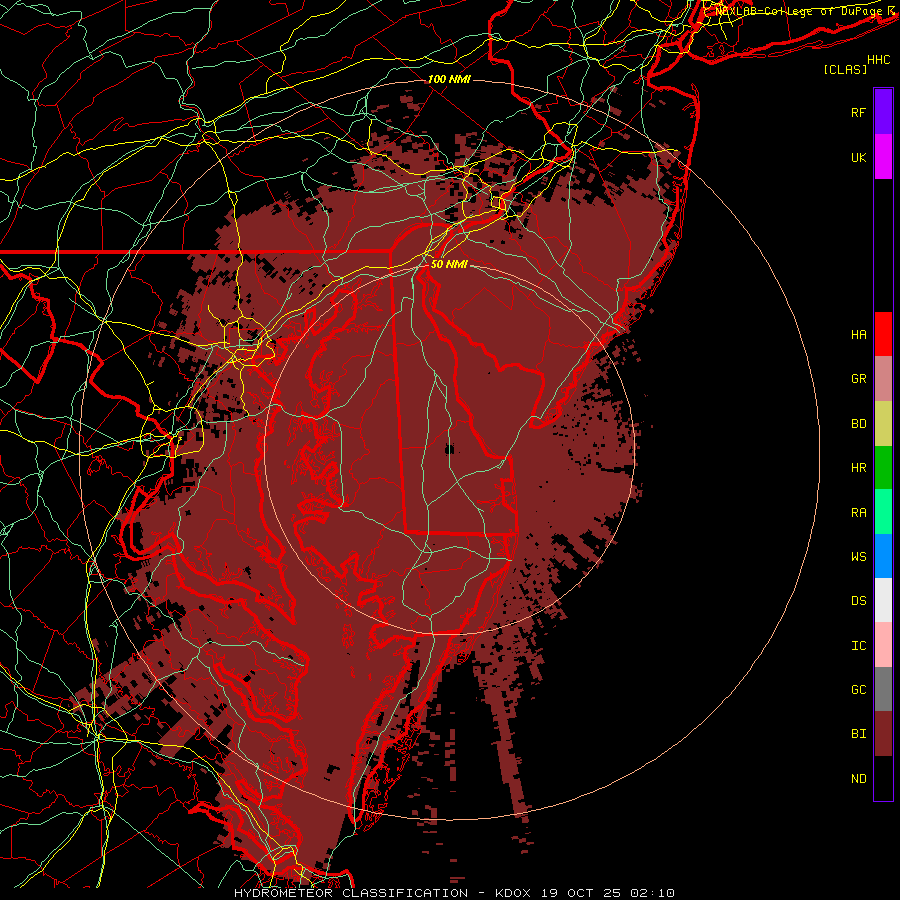This screenshot has width=900, height=900.
Task: Click the DS legend label
Action: pyautogui.click(x=858, y=600)
